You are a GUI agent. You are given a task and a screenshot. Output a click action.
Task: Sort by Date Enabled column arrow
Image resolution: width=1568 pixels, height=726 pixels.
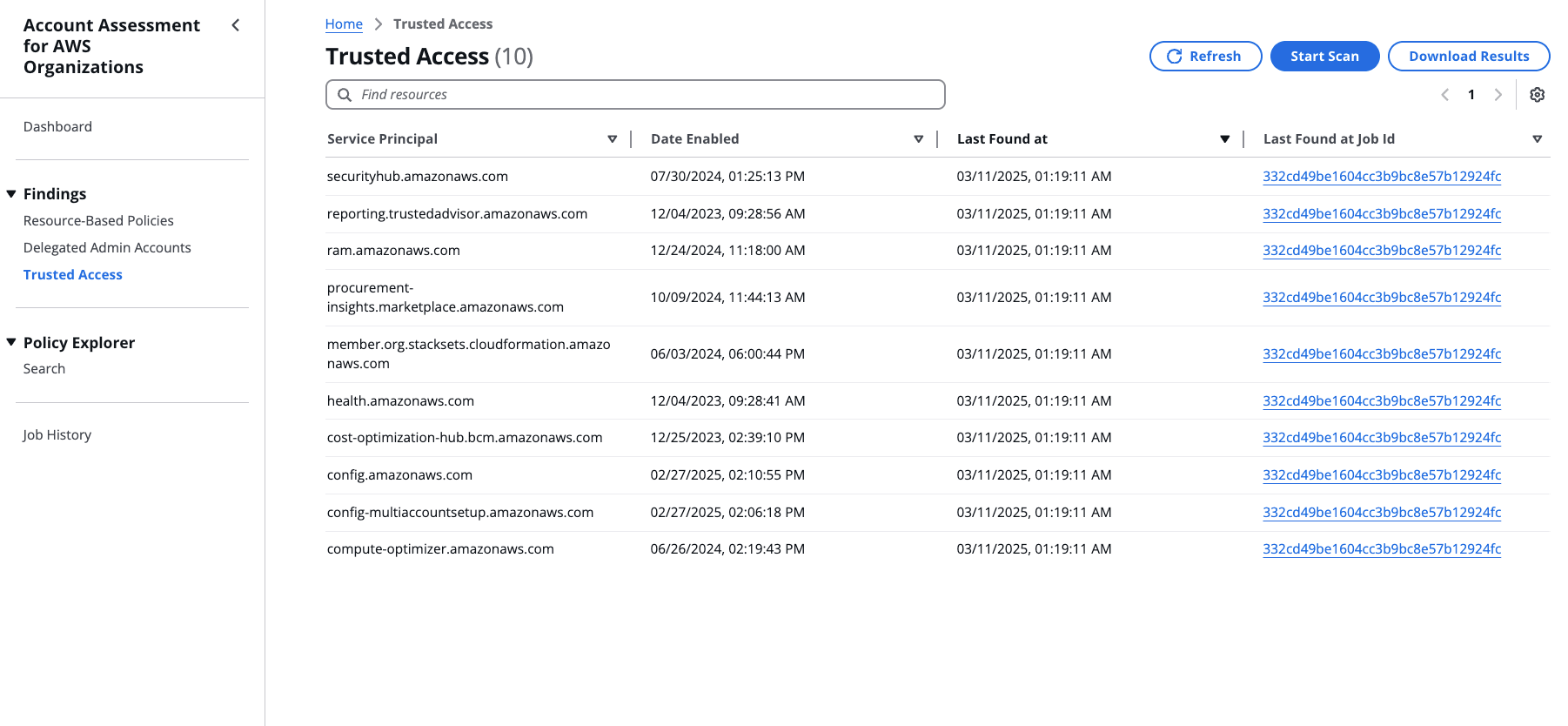919,139
